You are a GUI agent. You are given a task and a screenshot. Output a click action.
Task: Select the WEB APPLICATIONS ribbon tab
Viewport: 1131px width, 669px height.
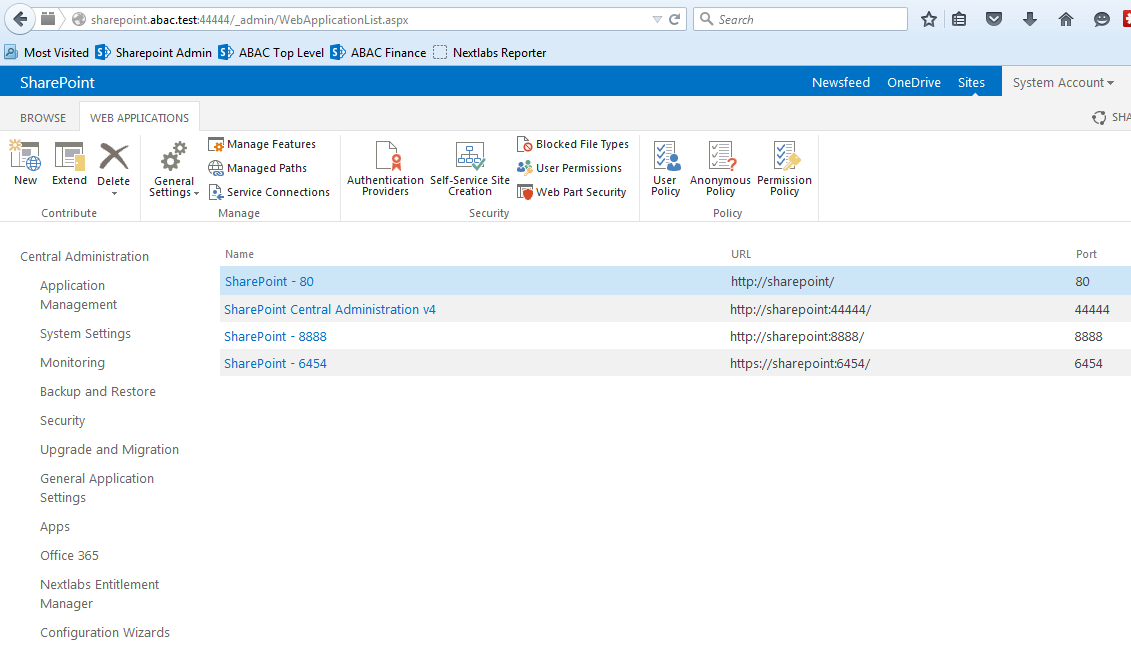click(x=139, y=118)
